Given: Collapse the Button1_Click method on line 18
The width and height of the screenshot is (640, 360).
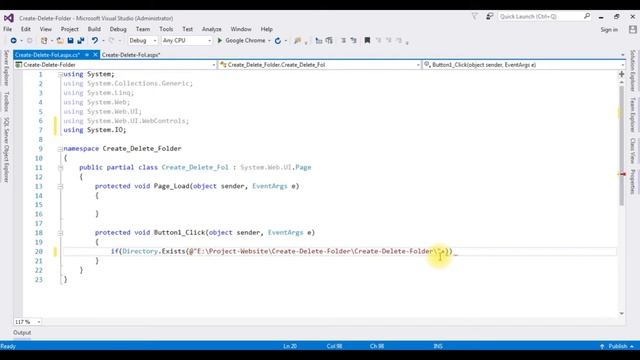Looking at the screenshot, I should click(60, 233).
